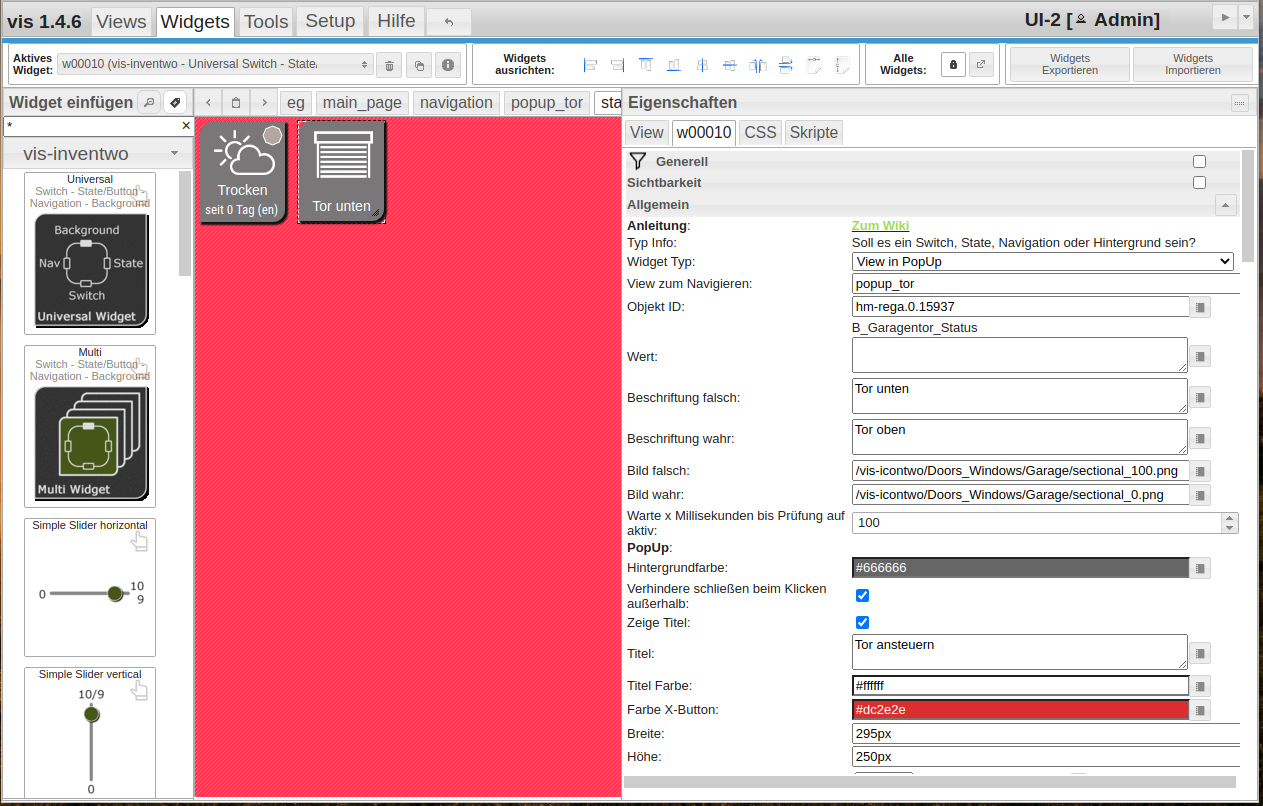Click the Farbe X-Button color field
Screen dimensions: 1263x806
click(x=1020, y=710)
